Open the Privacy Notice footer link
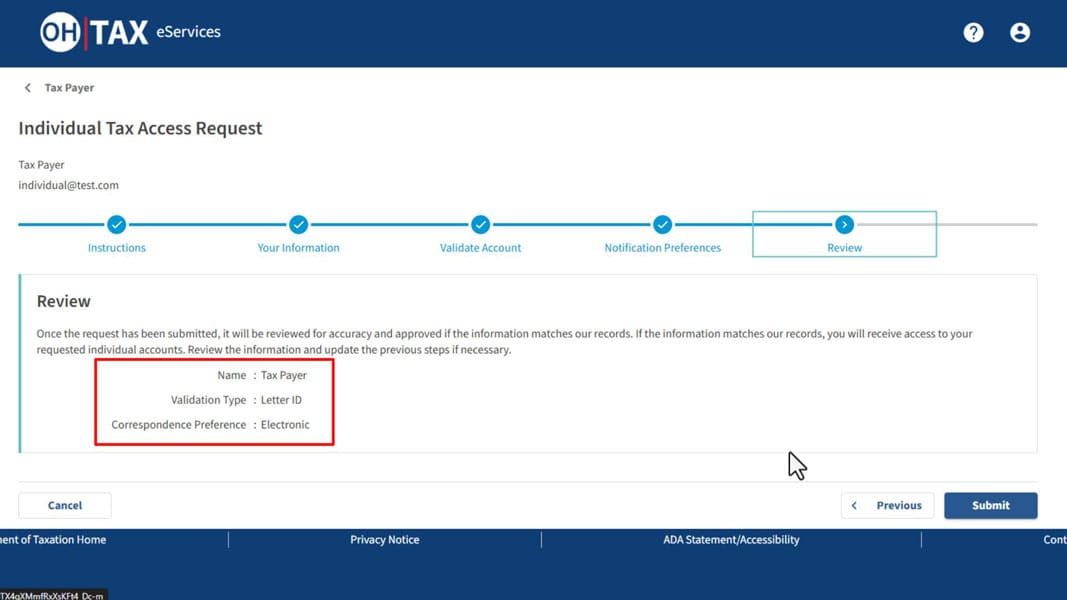The width and height of the screenshot is (1067, 600). (385, 540)
